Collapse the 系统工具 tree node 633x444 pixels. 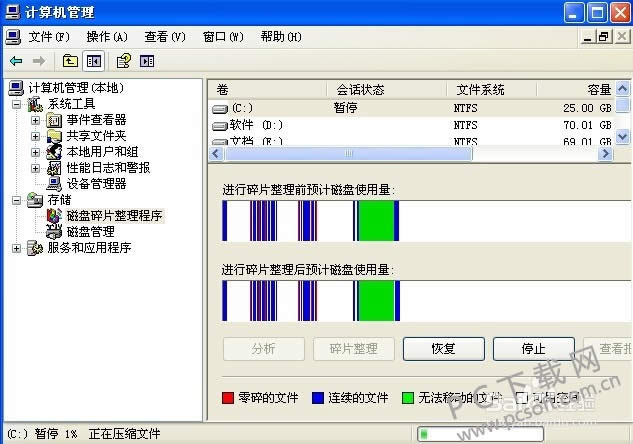point(16,104)
